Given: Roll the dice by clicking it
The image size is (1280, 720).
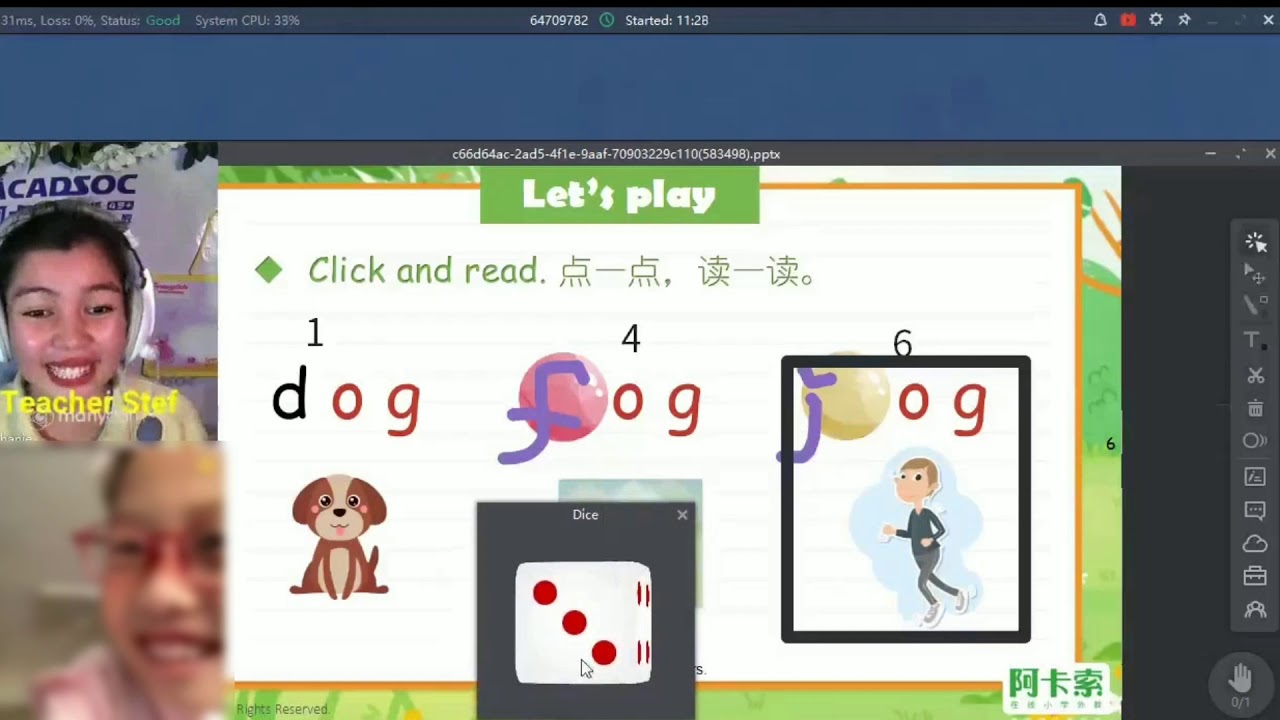Looking at the screenshot, I should tap(583, 623).
